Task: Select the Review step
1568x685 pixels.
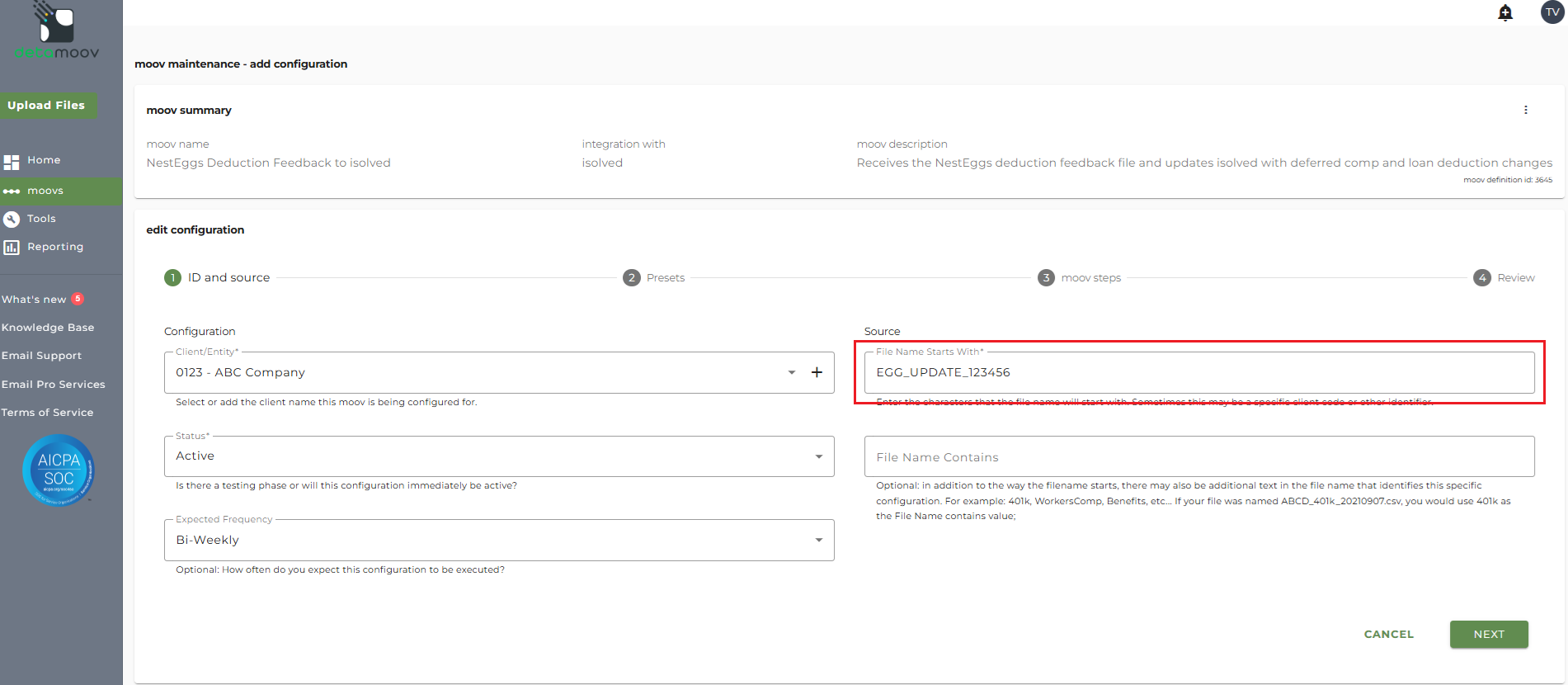Action: (x=1504, y=278)
